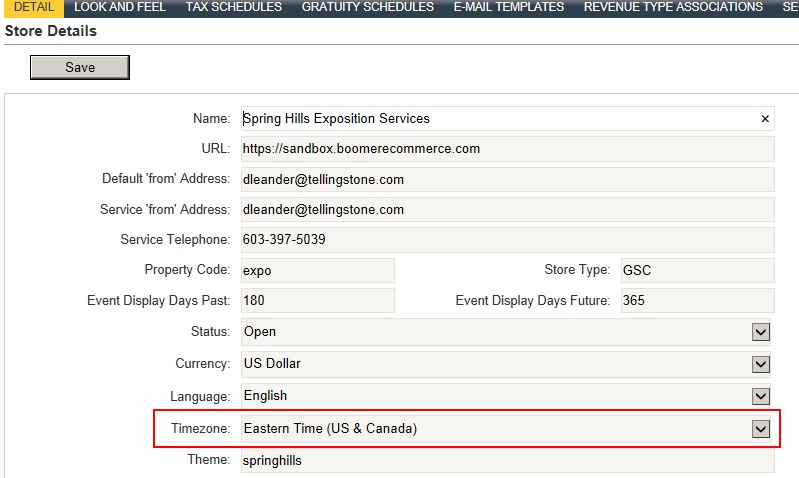Select the Detail tab
Image resolution: width=799 pixels, height=478 pixels.
(x=34, y=7)
